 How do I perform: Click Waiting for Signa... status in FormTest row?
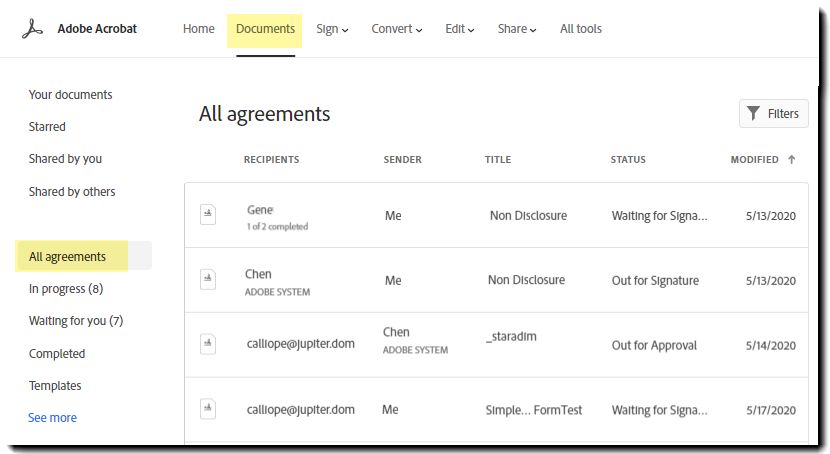coord(660,410)
